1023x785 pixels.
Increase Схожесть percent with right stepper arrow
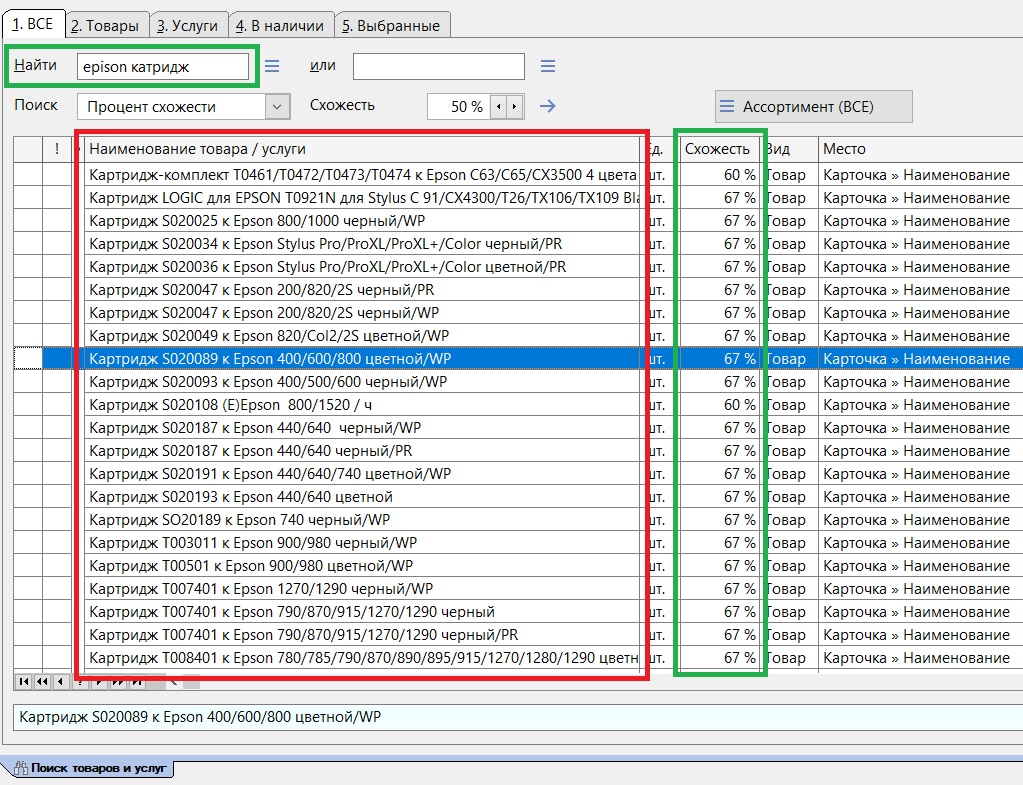click(515, 106)
